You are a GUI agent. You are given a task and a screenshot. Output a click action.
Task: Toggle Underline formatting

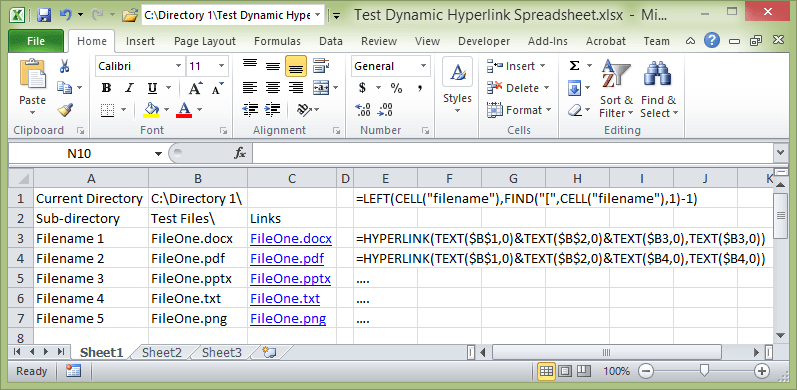(x=152, y=88)
